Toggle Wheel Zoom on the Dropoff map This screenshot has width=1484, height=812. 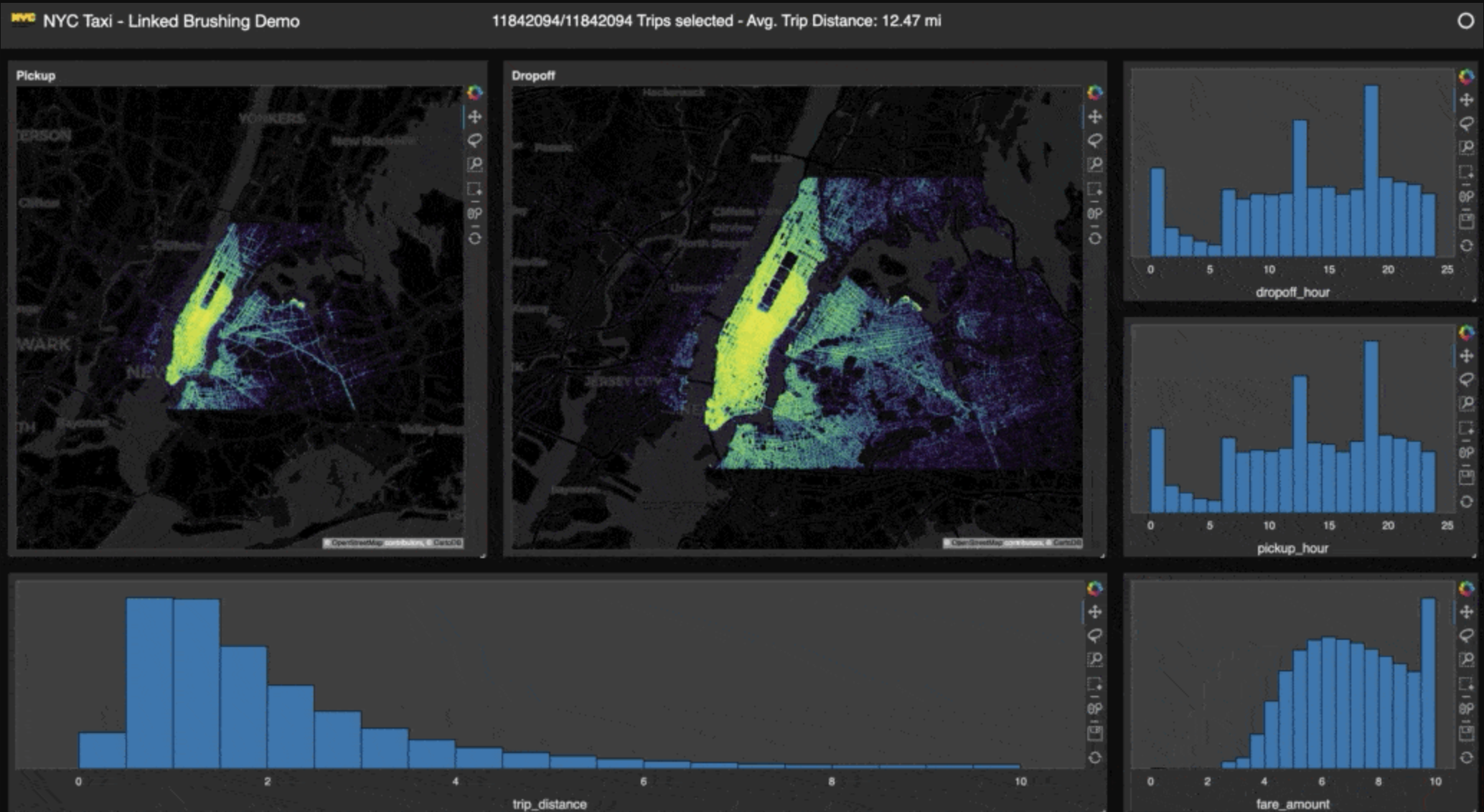click(x=1094, y=214)
